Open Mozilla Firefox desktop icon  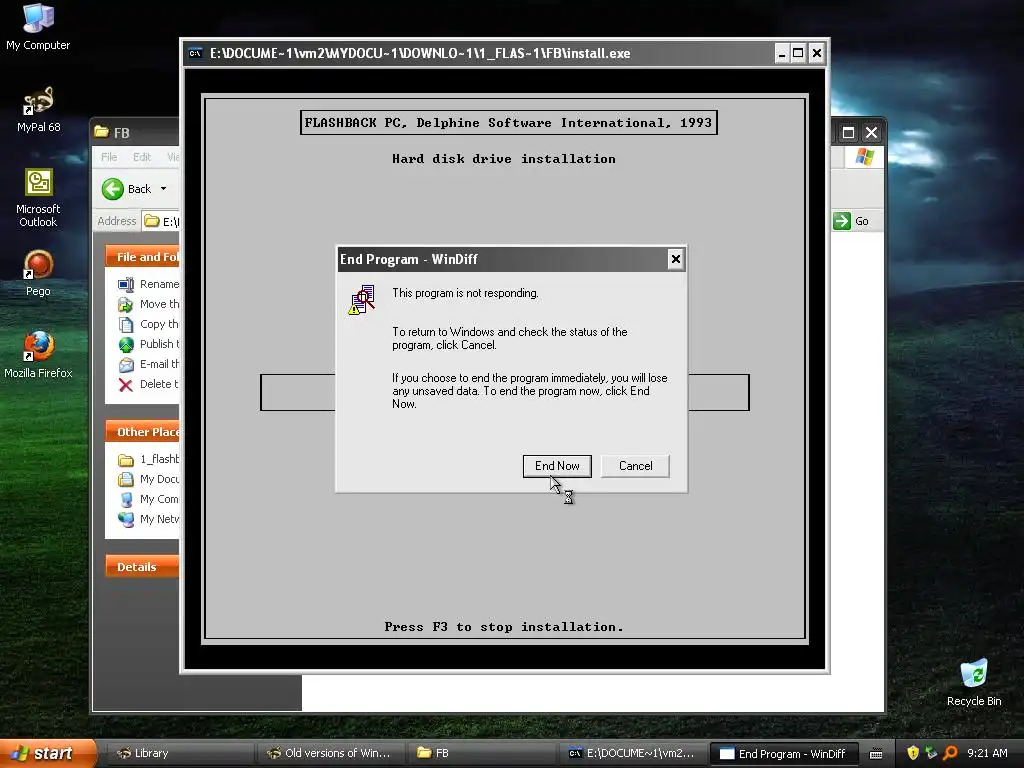coord(38,355)
